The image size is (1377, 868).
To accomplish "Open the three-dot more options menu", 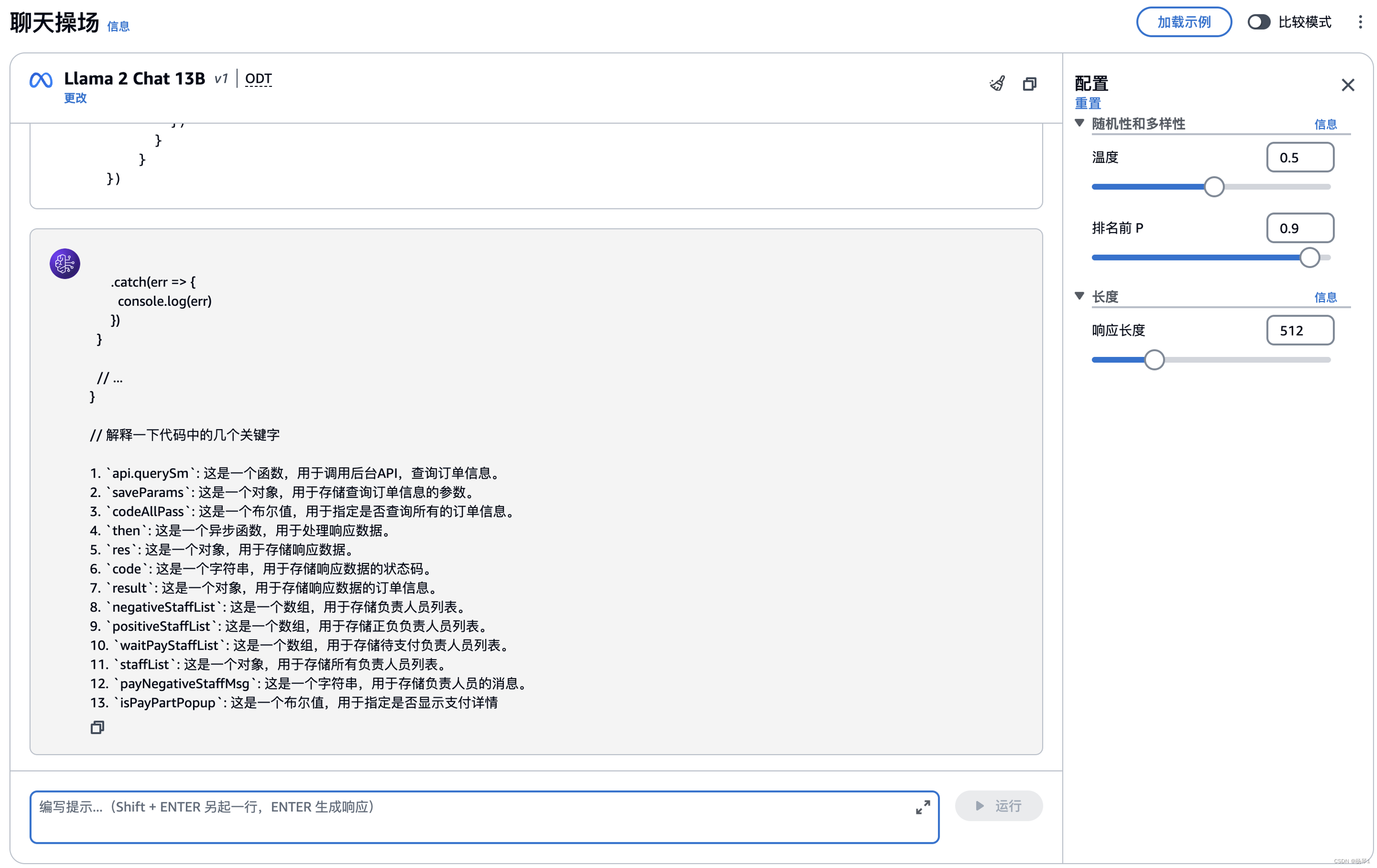I will click(x=1360, y=22).
